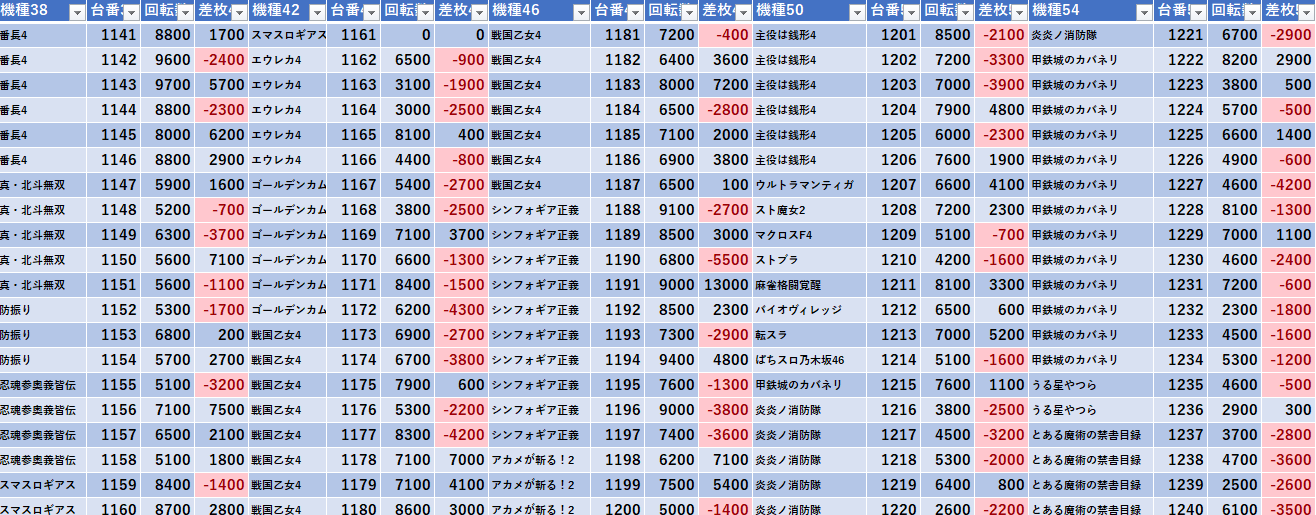
Task: Select the 転スラ cell
Action: tap(810, 335)
